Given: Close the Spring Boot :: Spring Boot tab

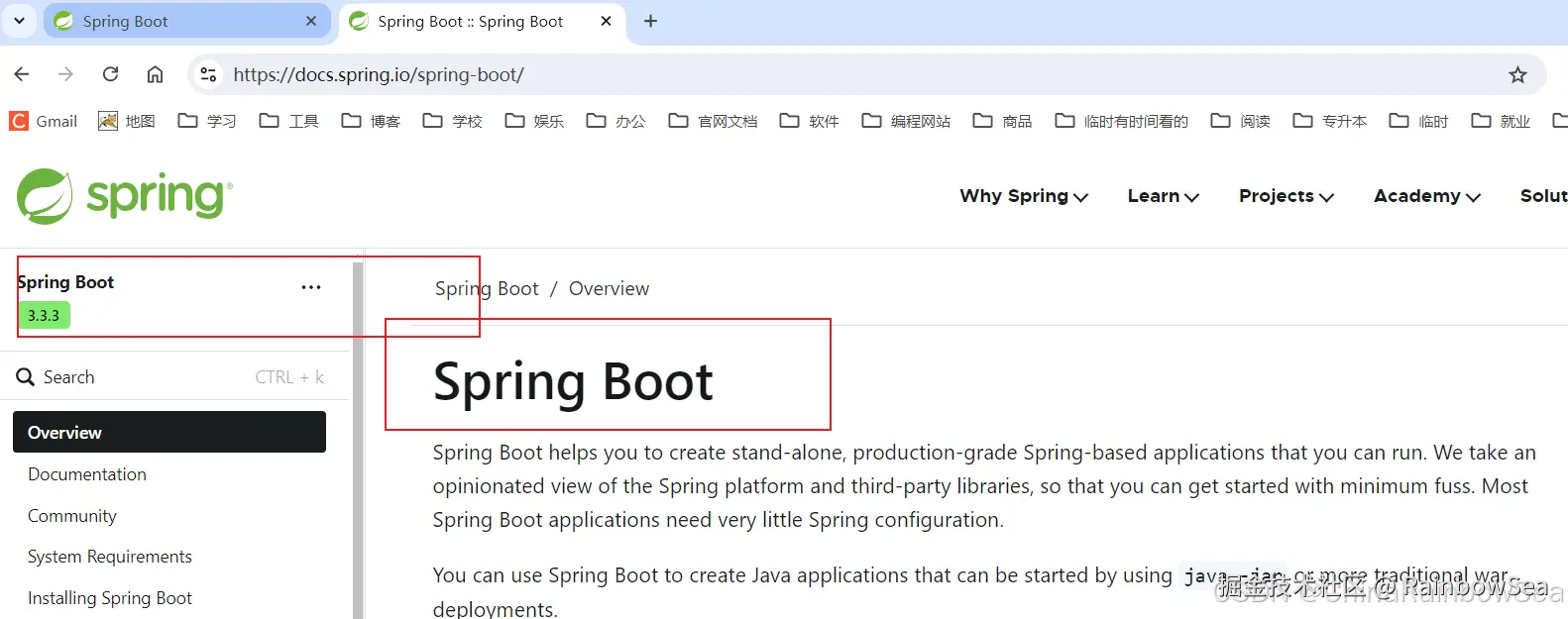Looking at the screenshot, I should coord(606,21).
